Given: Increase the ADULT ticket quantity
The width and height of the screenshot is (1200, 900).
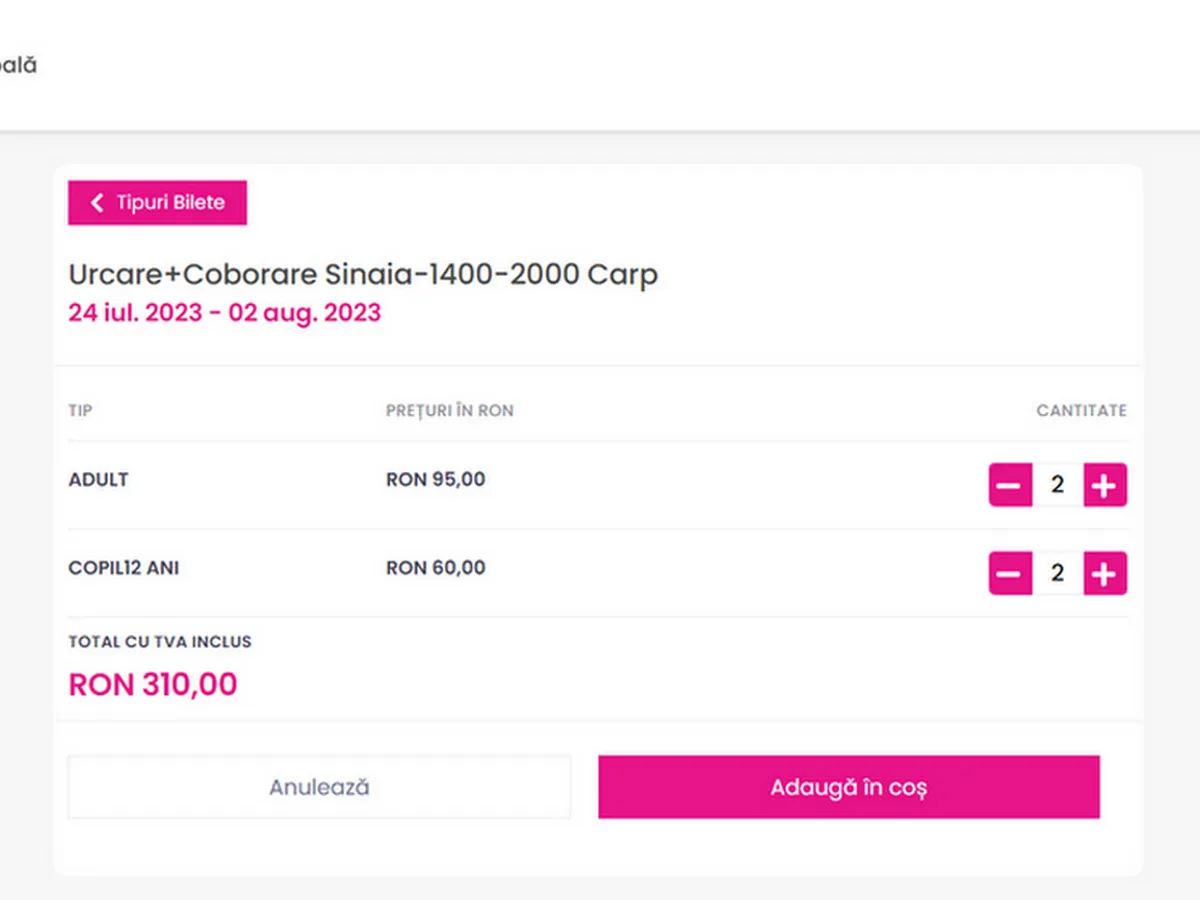Looking at the screenshot, I should coord(1104,486).
